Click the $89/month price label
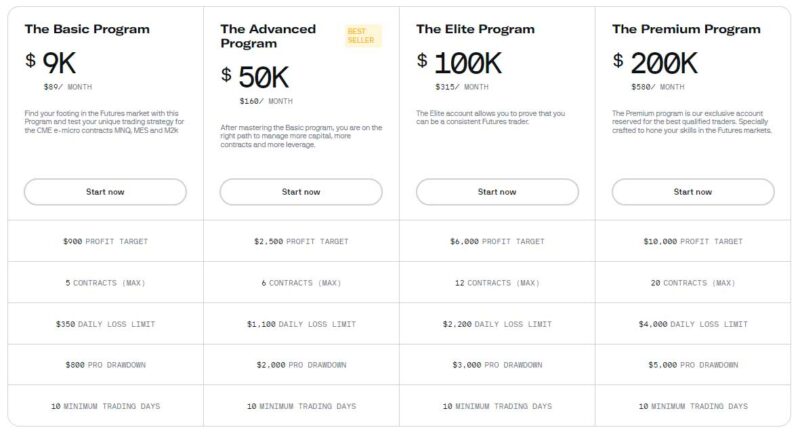The image size is (800, 434). click(x=68, y=87)
